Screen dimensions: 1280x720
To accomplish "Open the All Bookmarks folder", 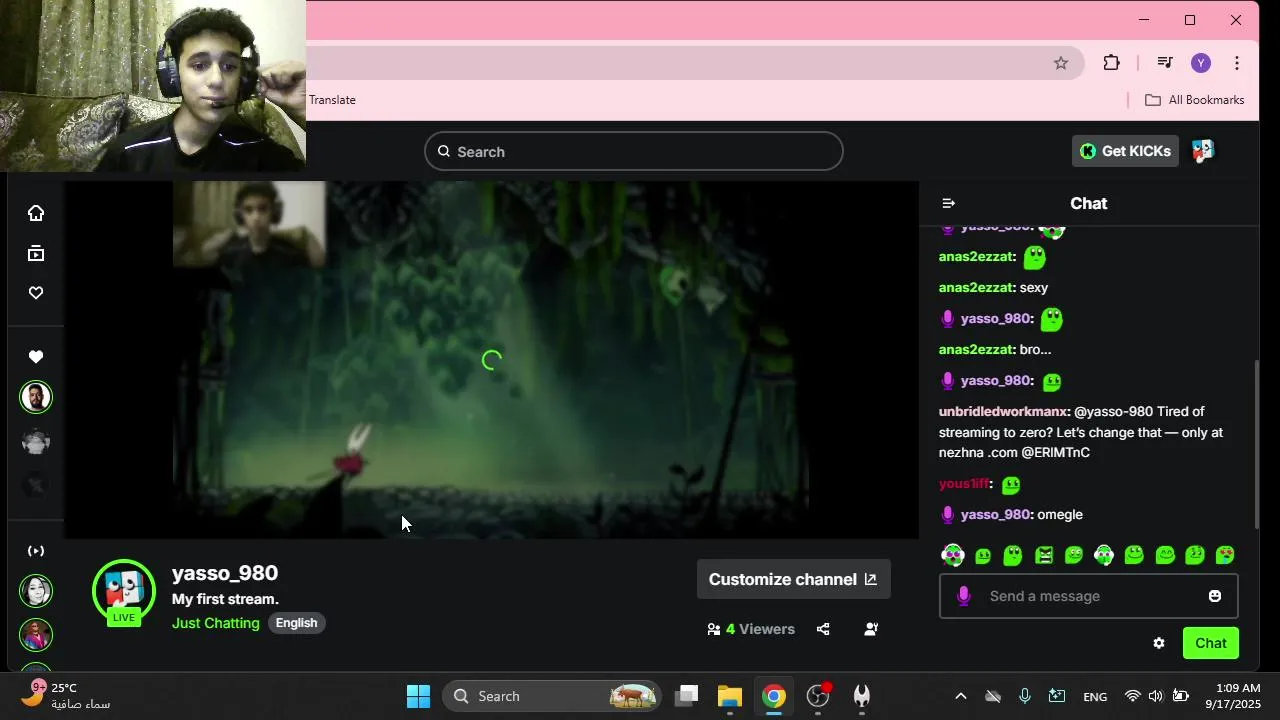I will [x=1194, y=100].
